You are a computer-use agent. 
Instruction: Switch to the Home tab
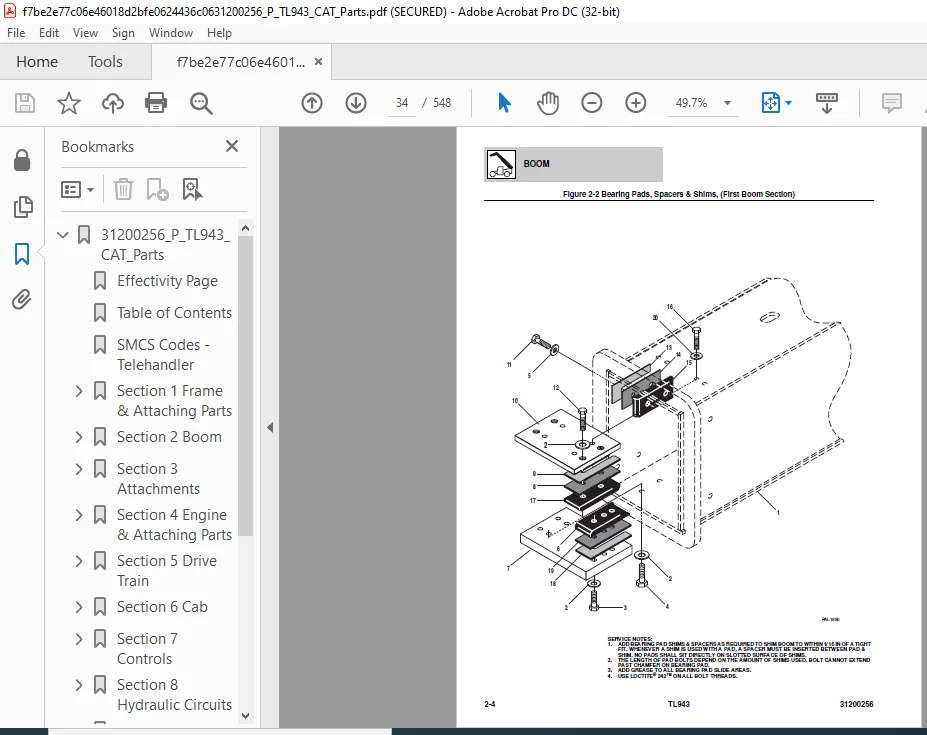(x=37, y=61)
